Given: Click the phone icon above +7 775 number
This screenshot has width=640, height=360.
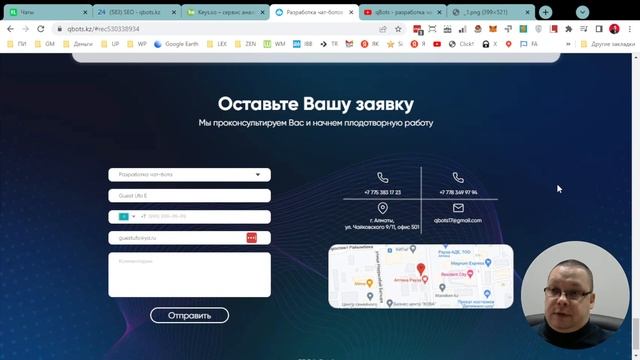Looking at the screenshot, I should click(x=382, y=178).
